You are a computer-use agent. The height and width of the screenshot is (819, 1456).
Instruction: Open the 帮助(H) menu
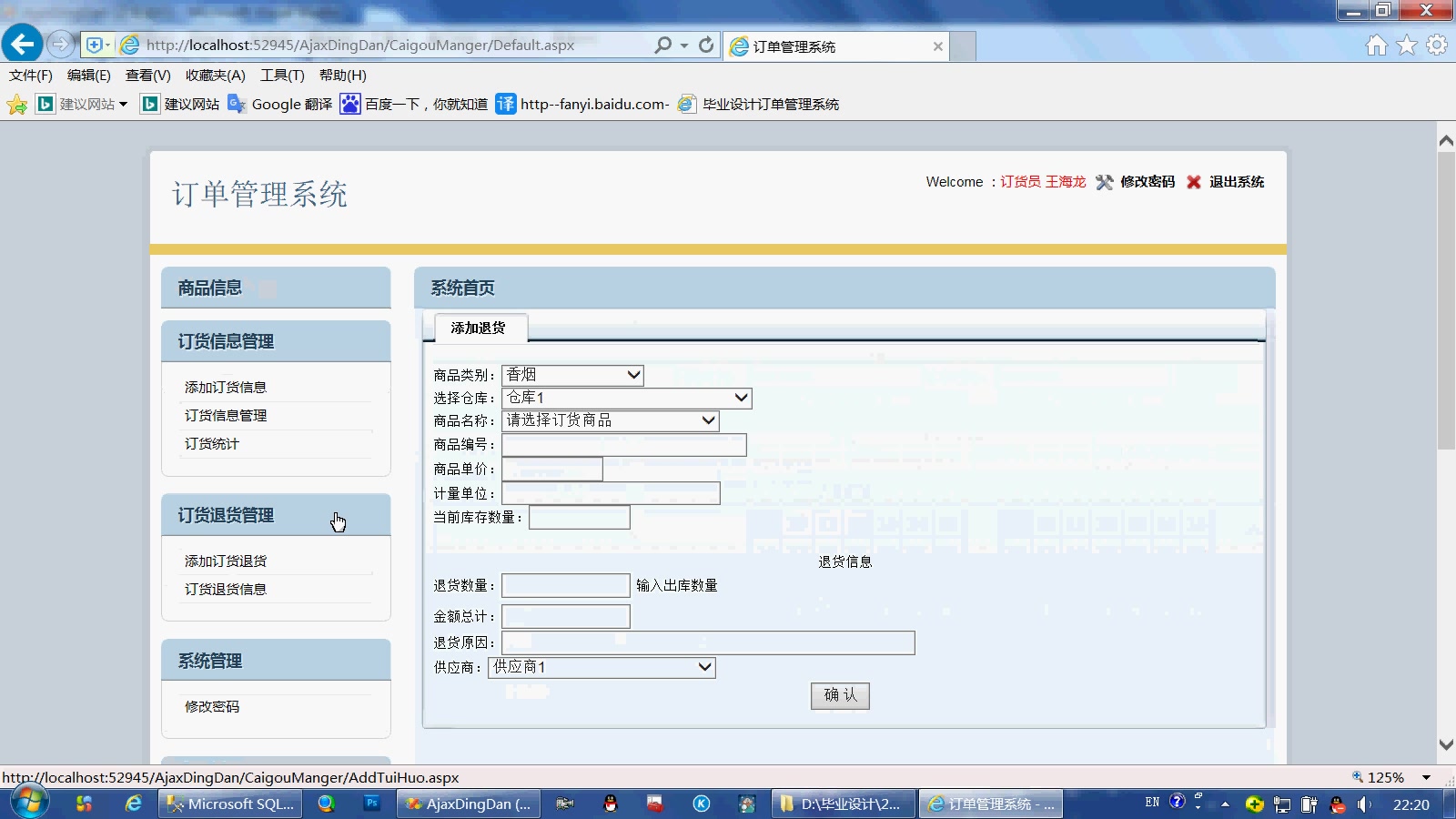[x=343, y=76]
